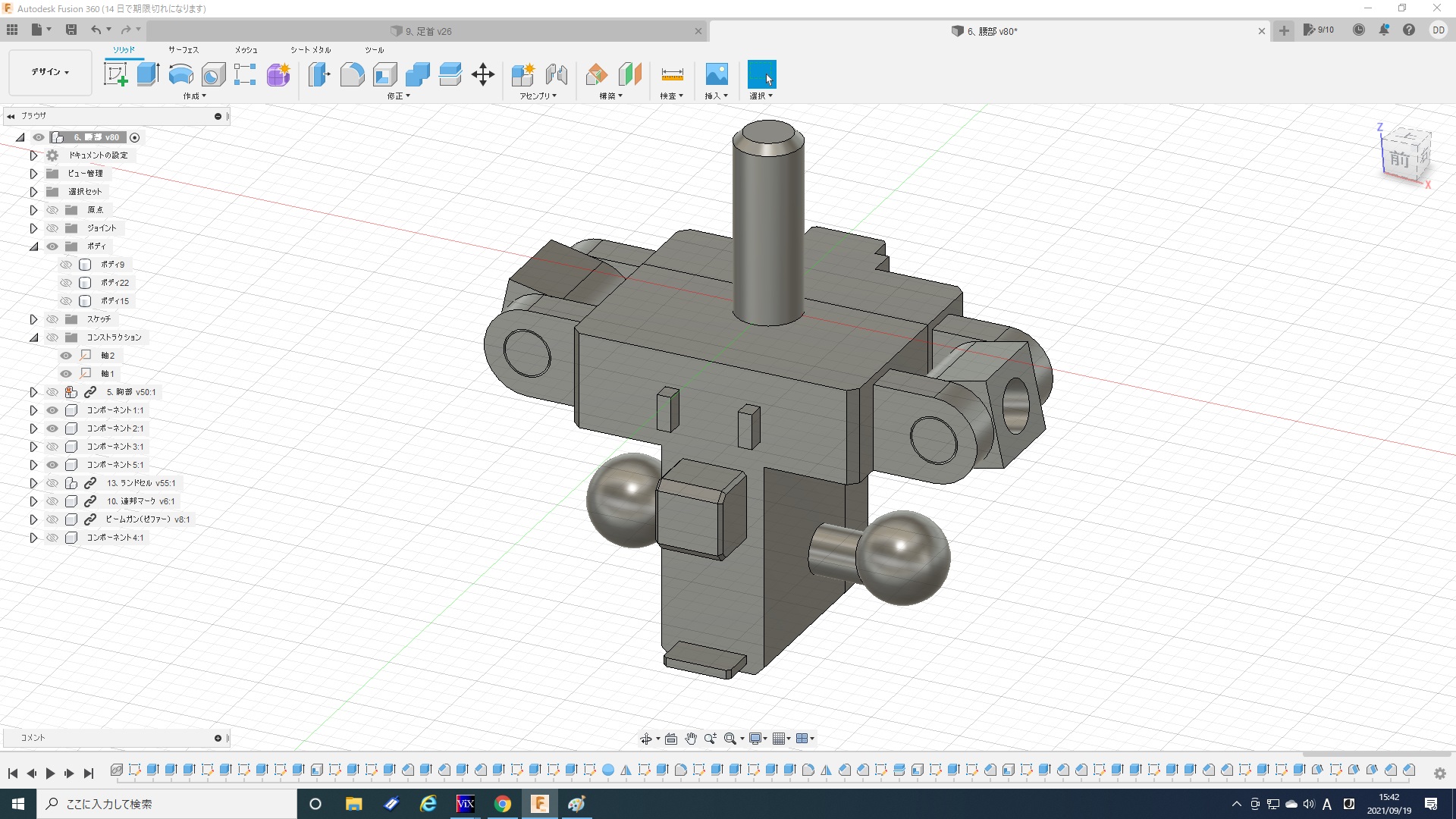The height and width of the screenshot is (819, 1456).
Task: Click the 前 face of the ViewCube
Action: point(1399,159)
